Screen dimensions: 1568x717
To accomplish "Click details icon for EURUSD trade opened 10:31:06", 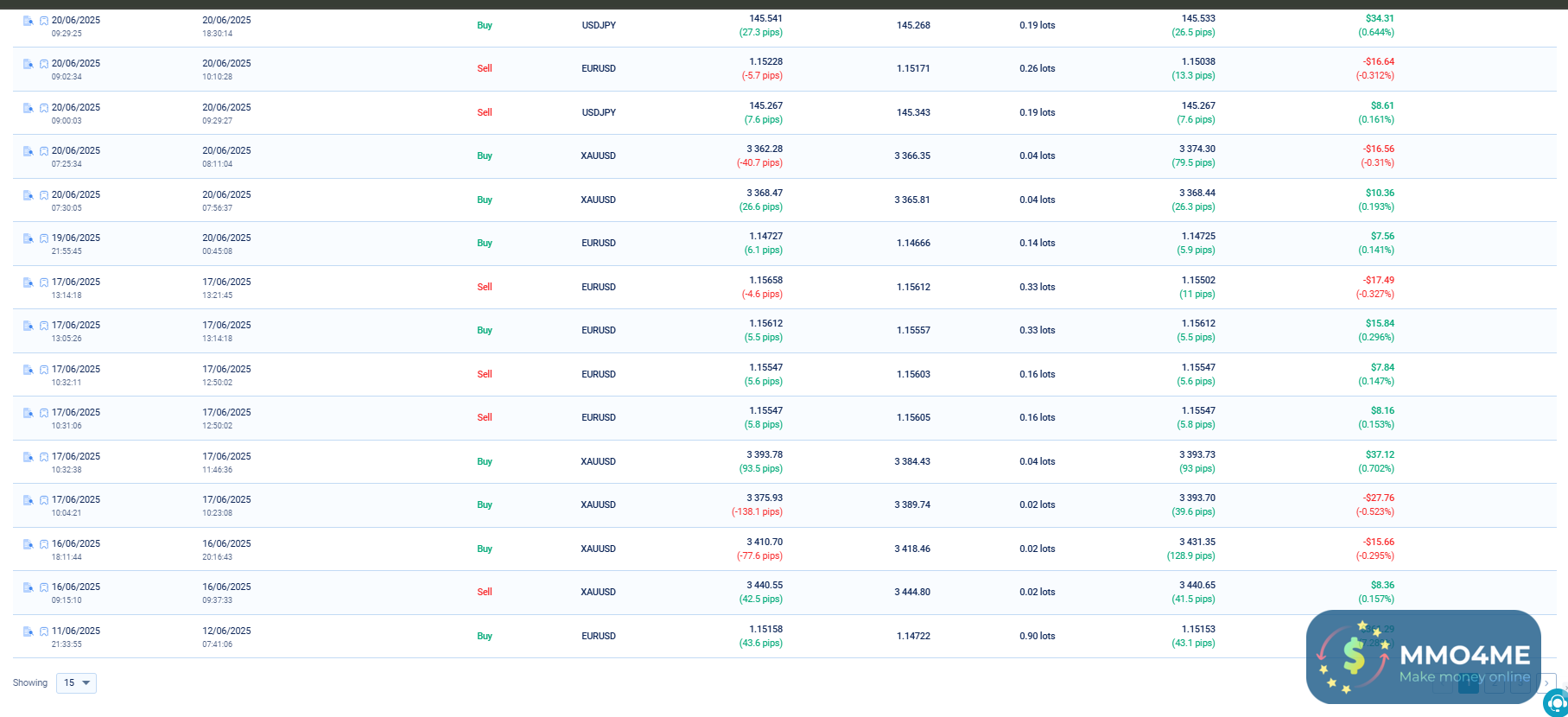I will pyautogui.click(x=28, y=413).
